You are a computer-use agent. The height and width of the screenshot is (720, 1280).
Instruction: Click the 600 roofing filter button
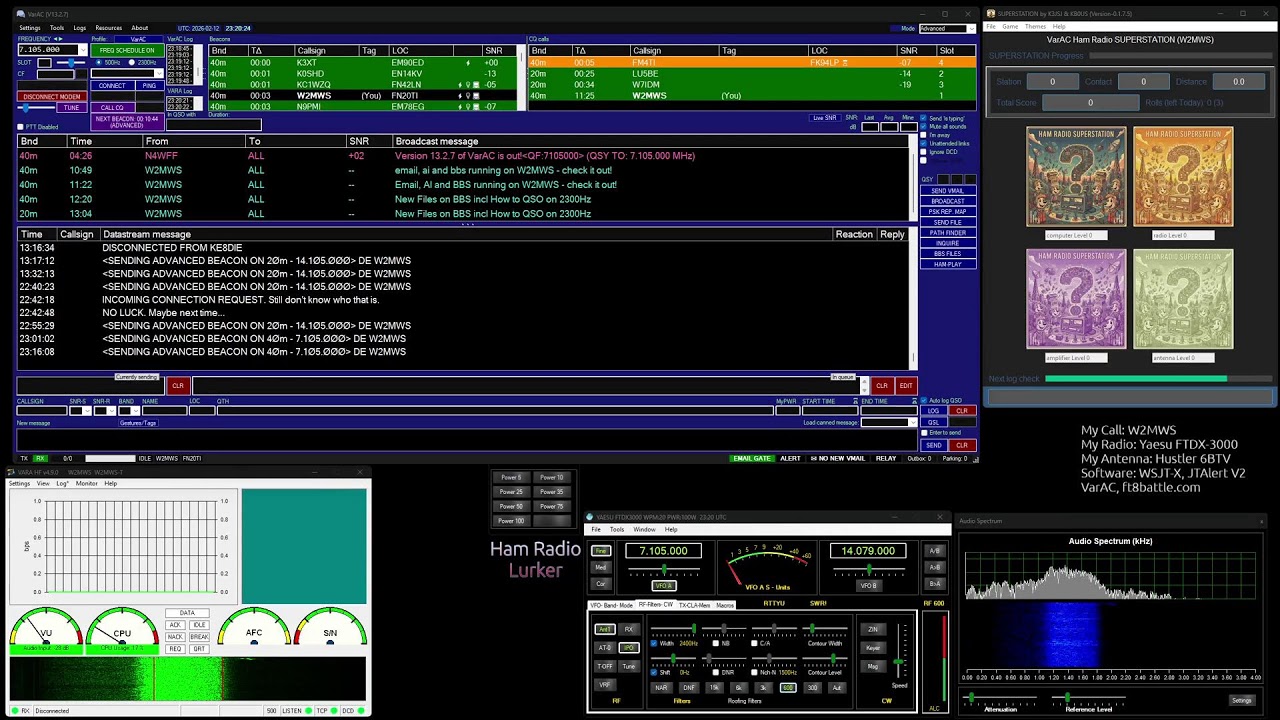(x=788, y=688)
